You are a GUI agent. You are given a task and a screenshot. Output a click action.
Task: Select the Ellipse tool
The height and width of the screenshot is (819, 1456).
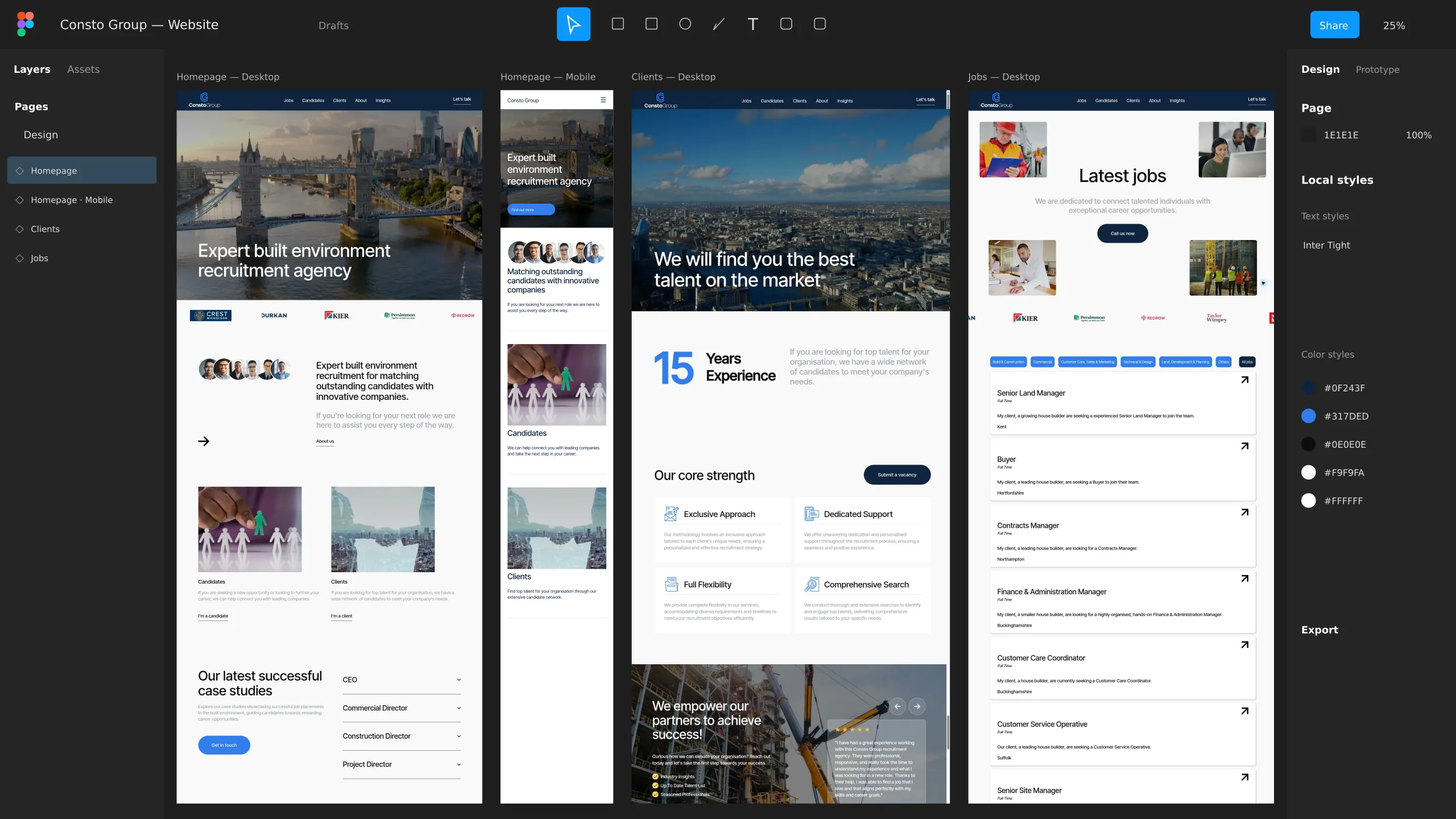[x=685, y=24]
